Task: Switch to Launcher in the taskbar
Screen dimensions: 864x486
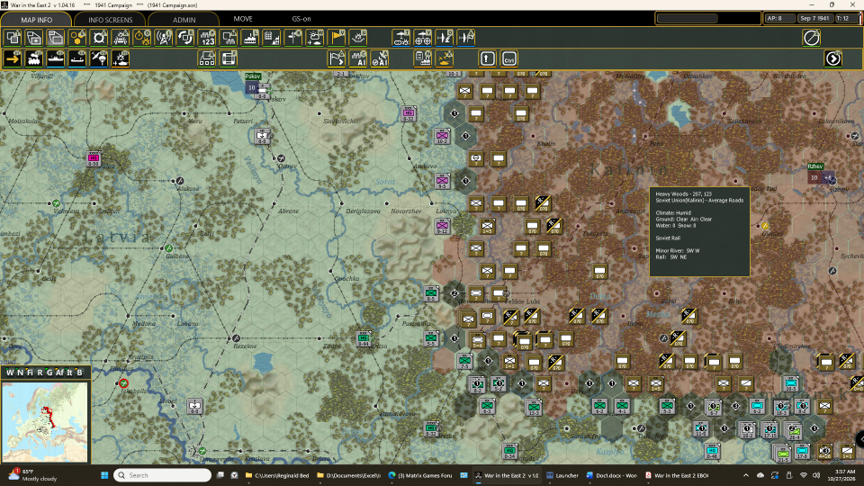Action: (x=562, y=475)
